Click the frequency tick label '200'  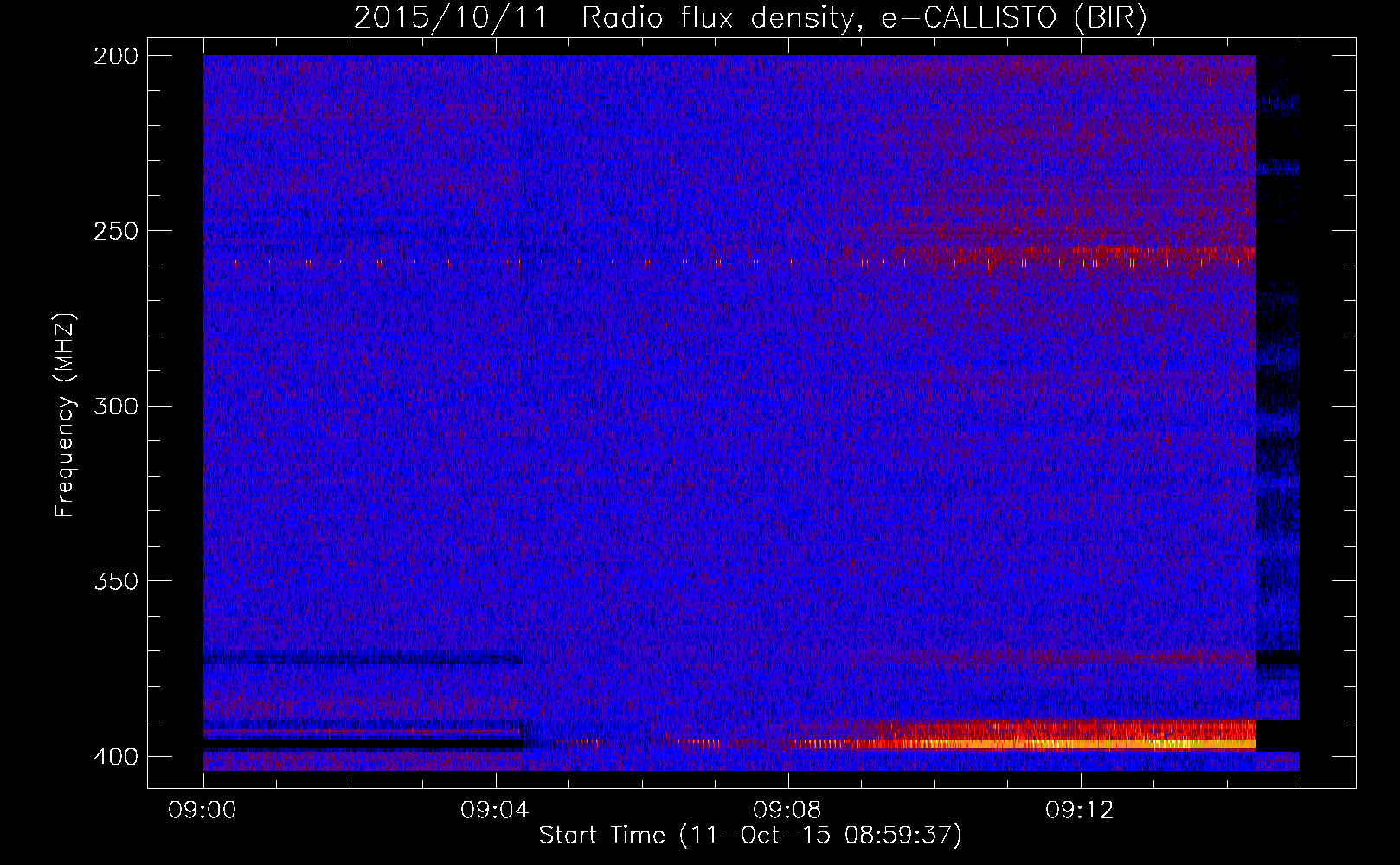point(116,56)
